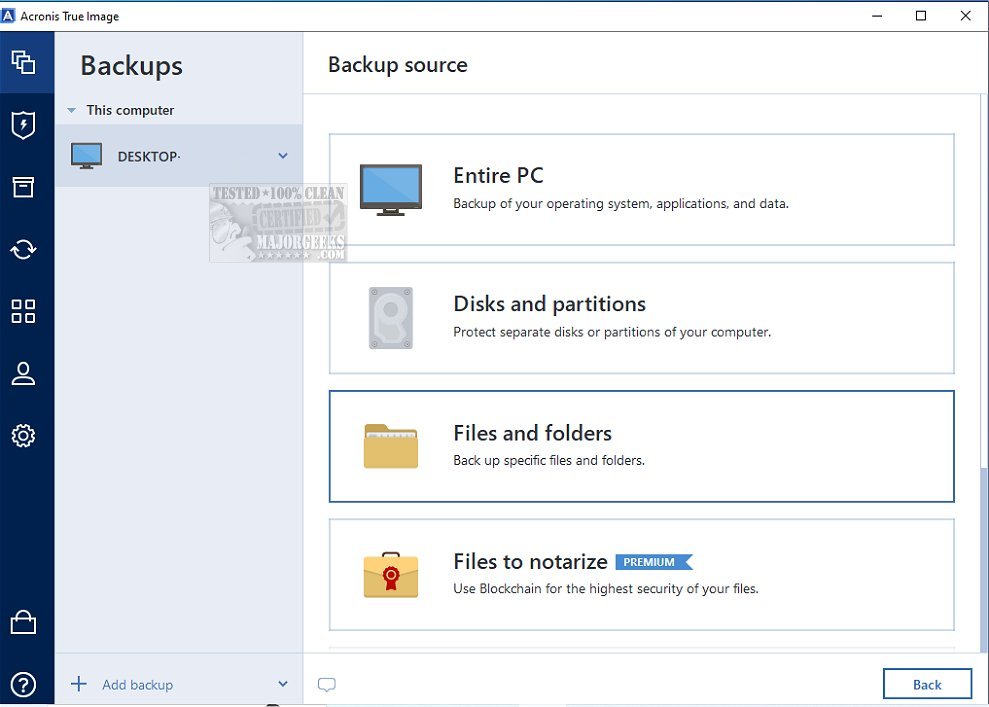
Task: Click the Files and folders folder icon
Action: pos(390,446)
